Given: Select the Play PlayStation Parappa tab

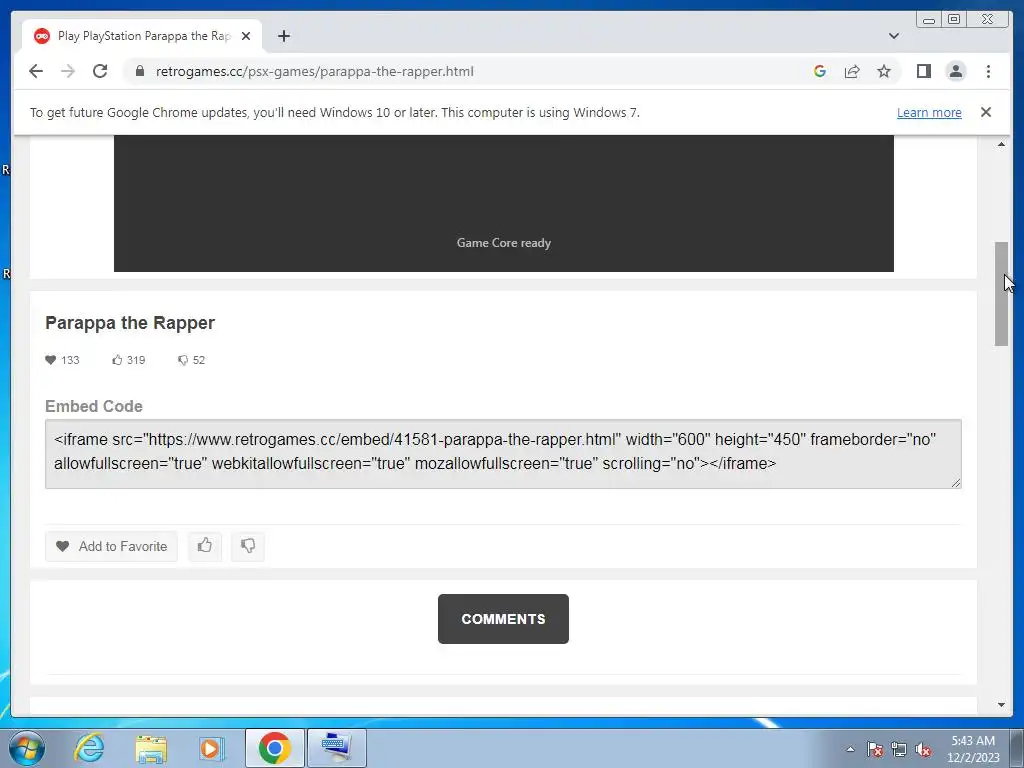Looking at the screenshot, I should click(x=142, y=36).
